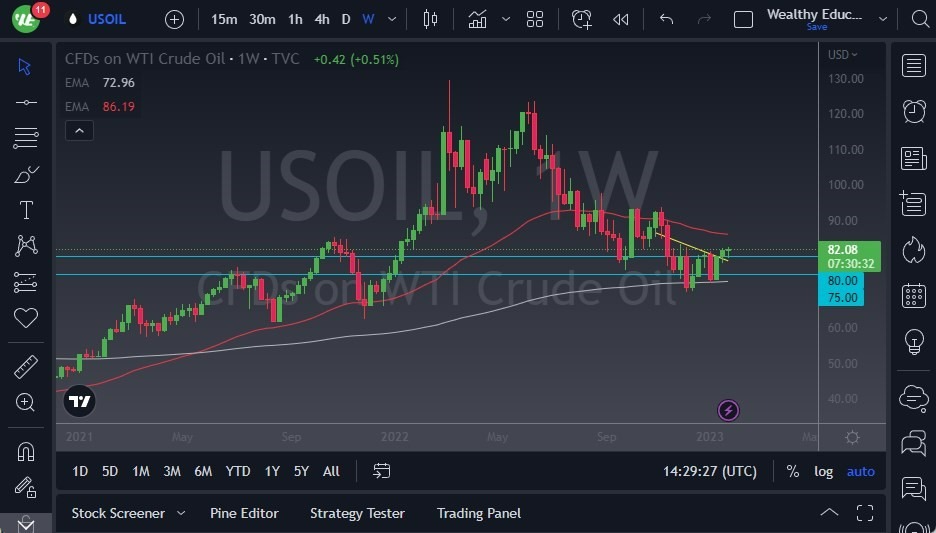This screenshot has height=533, width=936.
Task: Select the weekly W timeframe
Action: pyautogui.click(x=368, y=20)
